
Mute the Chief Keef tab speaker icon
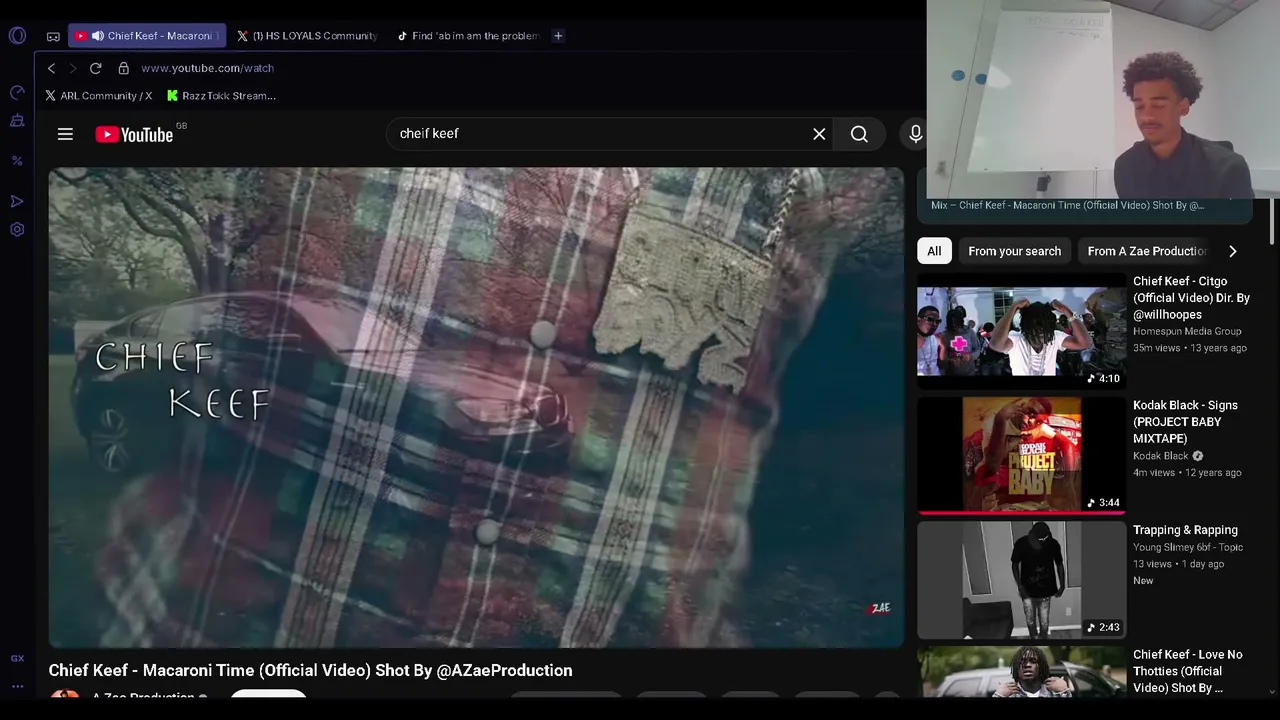(98, 36)
